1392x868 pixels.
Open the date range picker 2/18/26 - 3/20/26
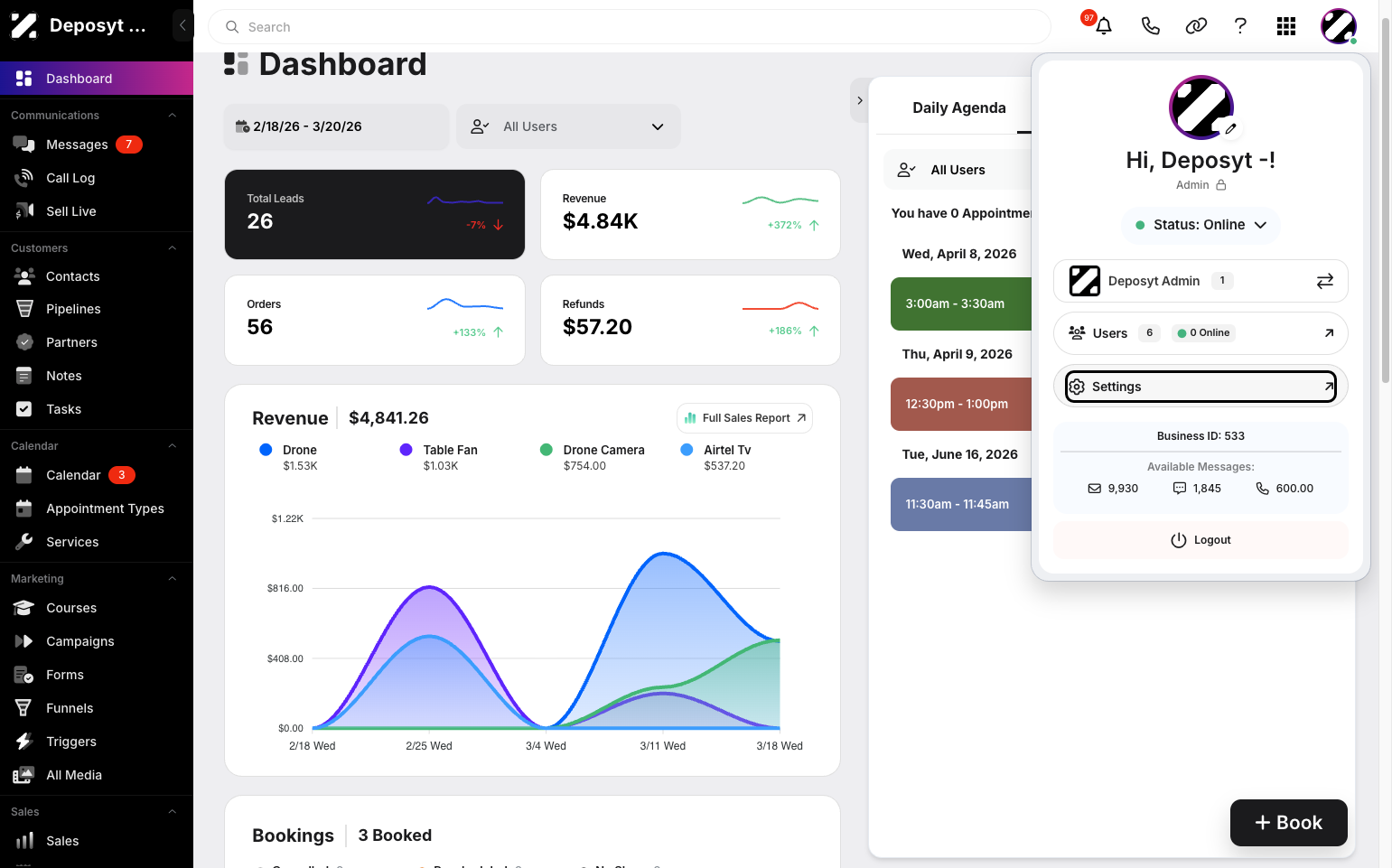pyautogui.click(x=336, y=126)
